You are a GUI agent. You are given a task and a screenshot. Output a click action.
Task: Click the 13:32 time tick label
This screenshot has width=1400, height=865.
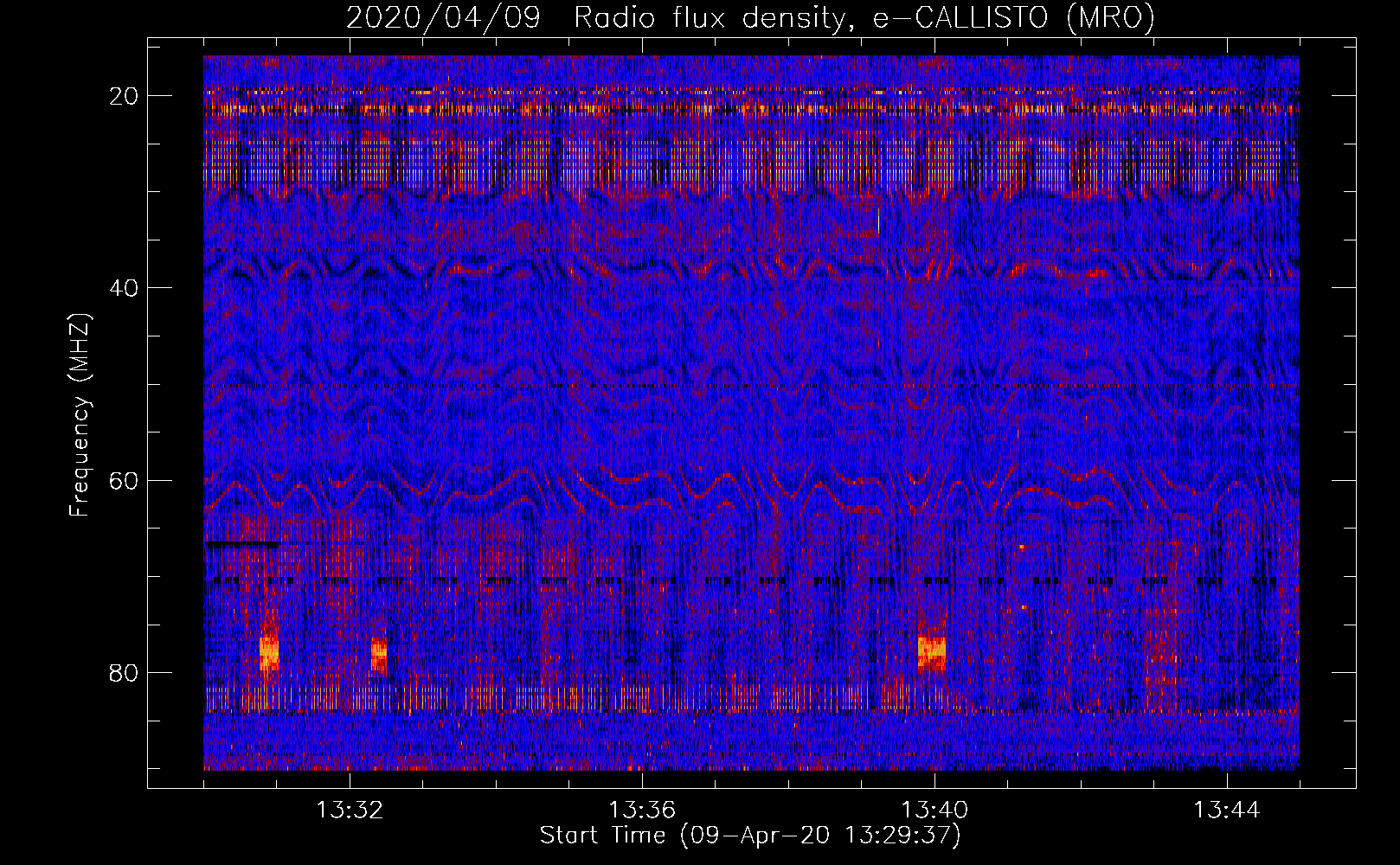click(x=350, y=811)
